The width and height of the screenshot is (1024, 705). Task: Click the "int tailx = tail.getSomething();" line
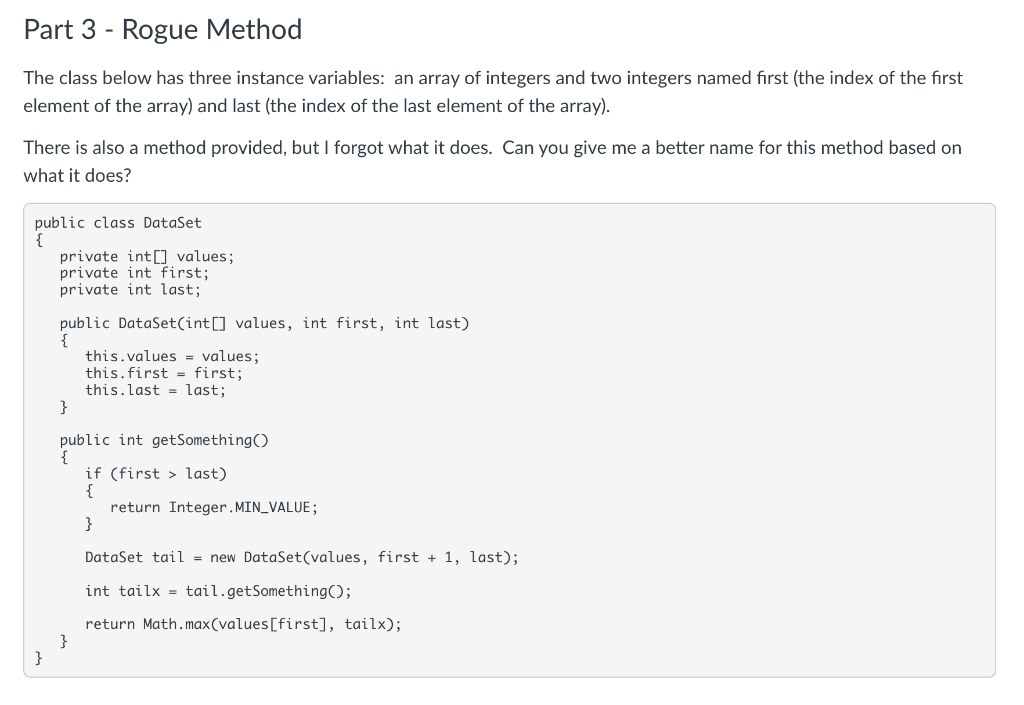218,590
